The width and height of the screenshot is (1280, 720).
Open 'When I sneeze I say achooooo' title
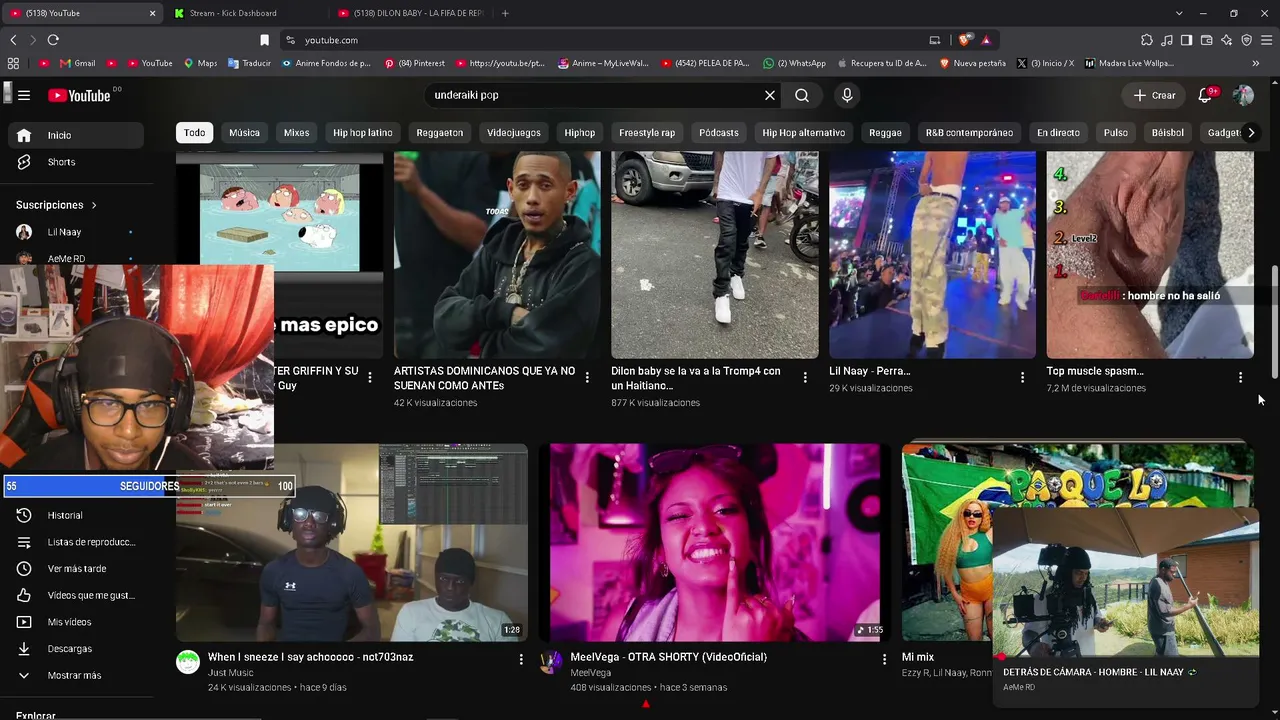pyautogui.click(x=310, y=657)
